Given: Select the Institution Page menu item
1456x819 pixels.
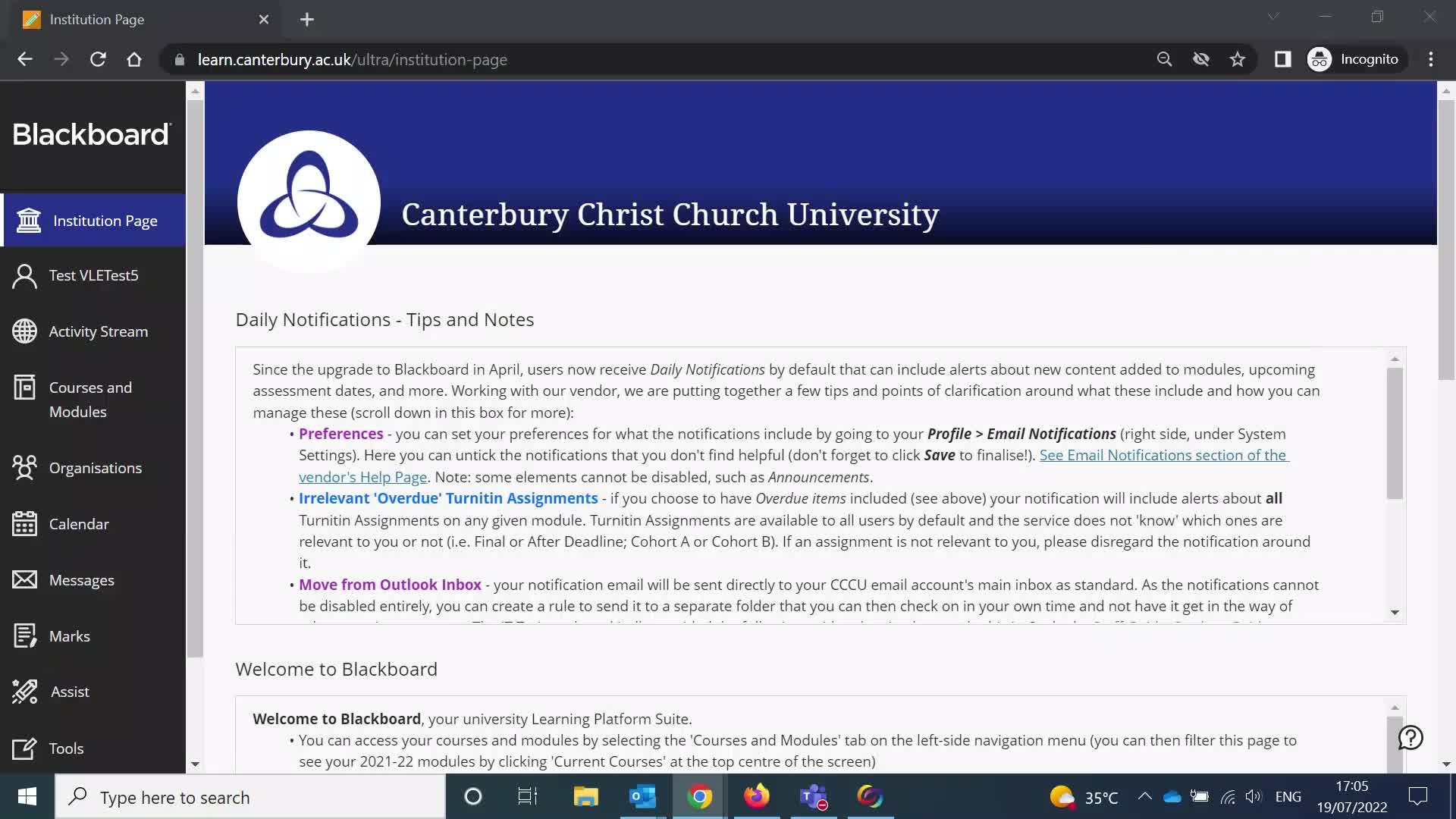Looking at the screenshot, I should (105, 221).
